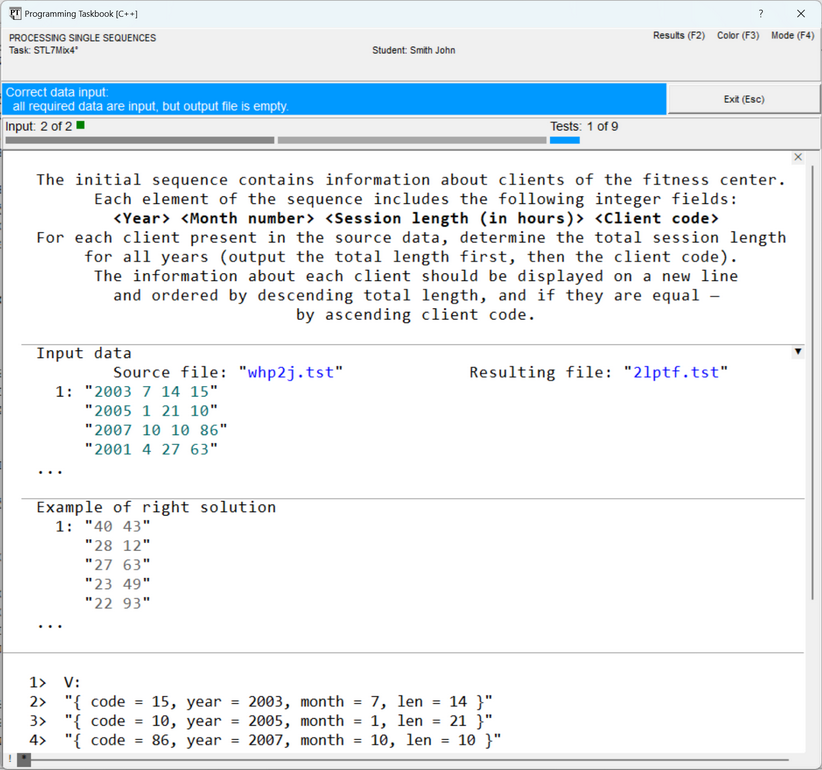Click the first gray input progress bar

(x=139, y=140)
